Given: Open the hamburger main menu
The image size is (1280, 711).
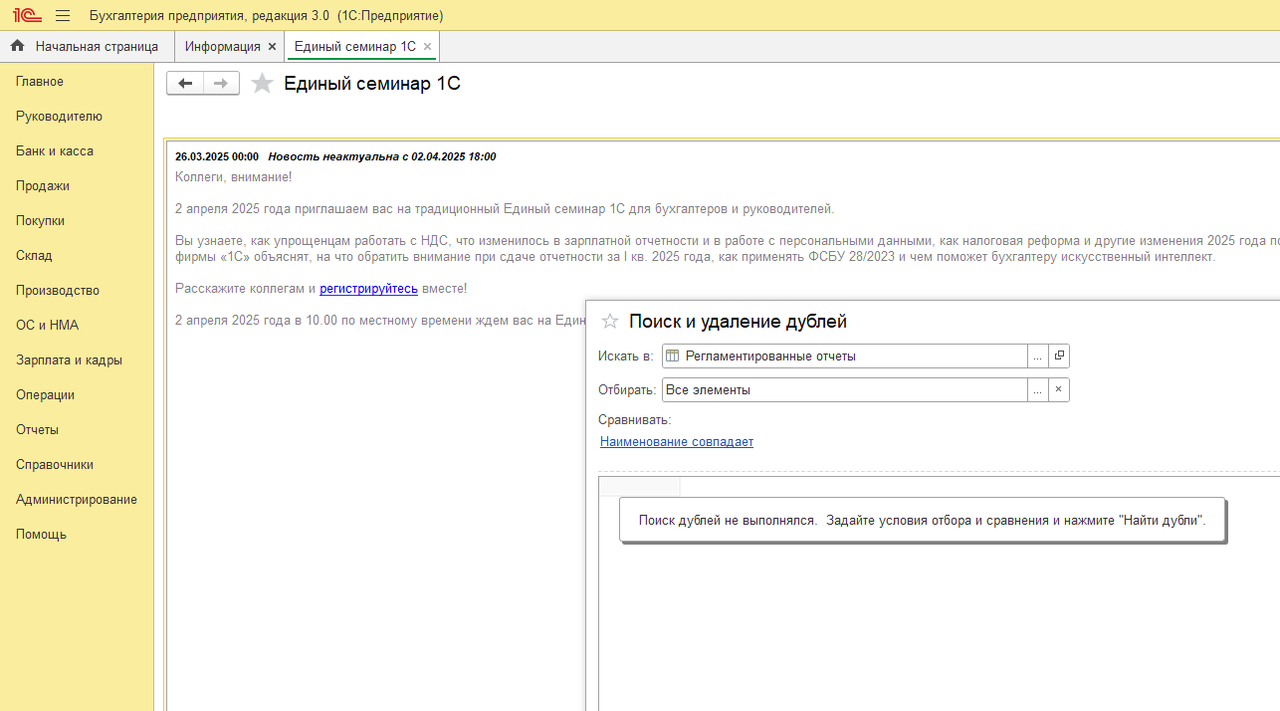Looking at the screenshot, I should coord(63,16).
